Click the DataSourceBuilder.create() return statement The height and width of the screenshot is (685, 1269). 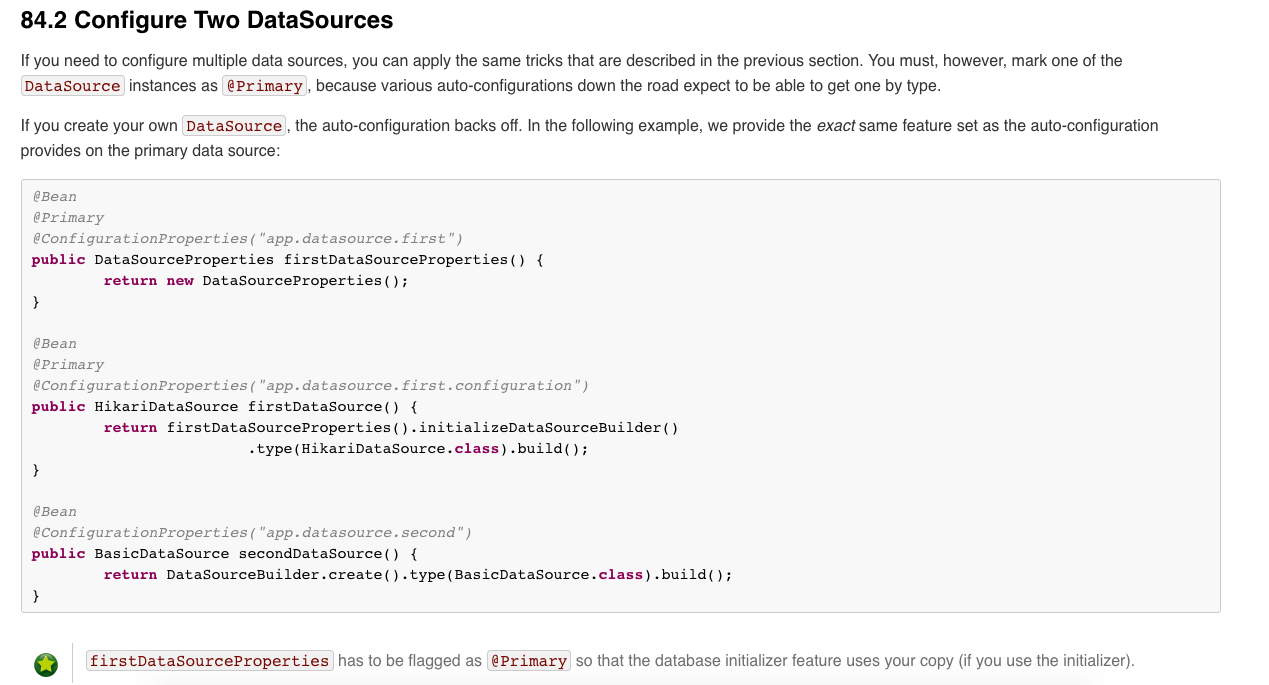418,575
